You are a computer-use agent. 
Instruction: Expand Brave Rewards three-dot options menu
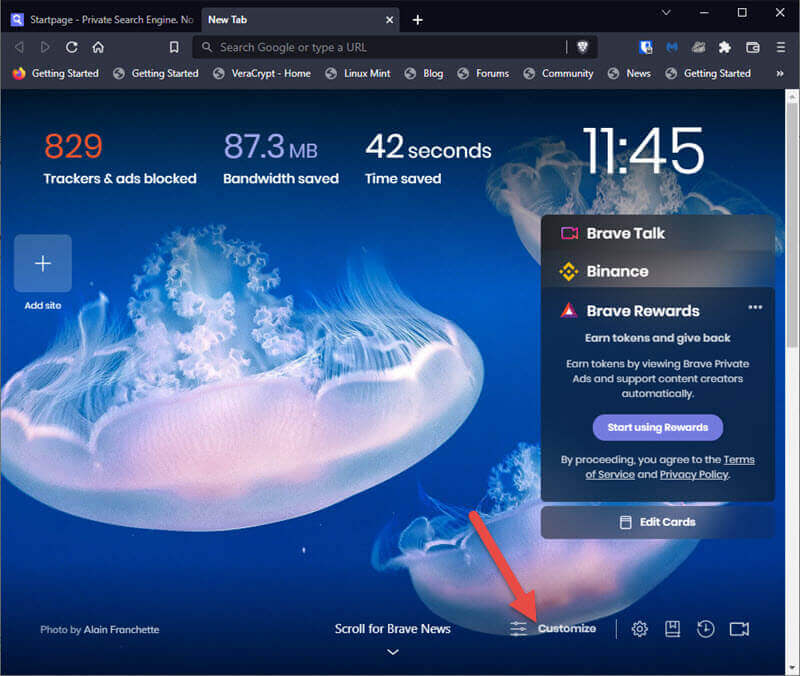755,308
